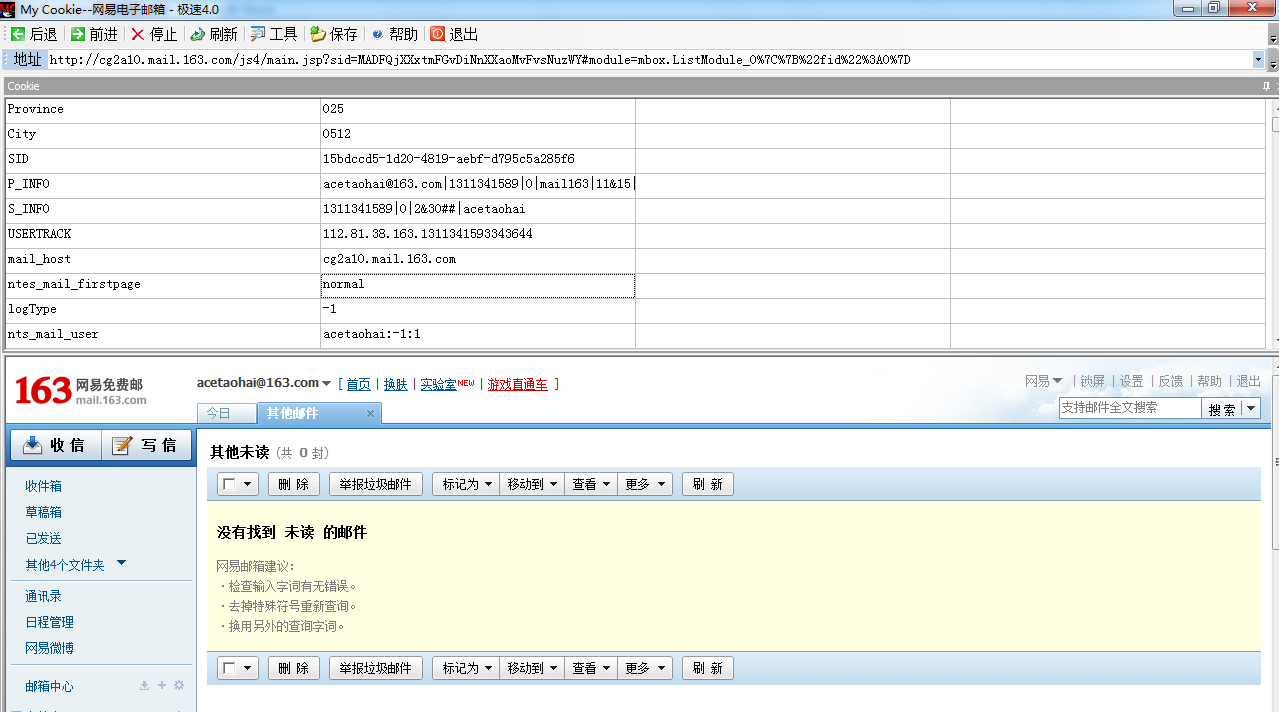1279x712 pixels.
Task: Click the bottom 举报垃圾邮件 button
Action: pos(376,668)
